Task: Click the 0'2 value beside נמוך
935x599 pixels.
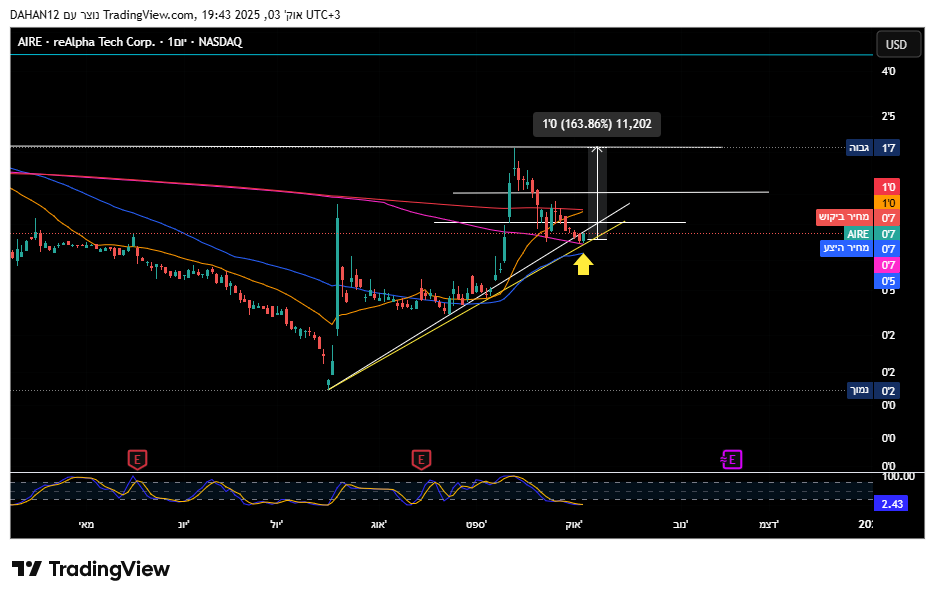Action: [887, 390]
